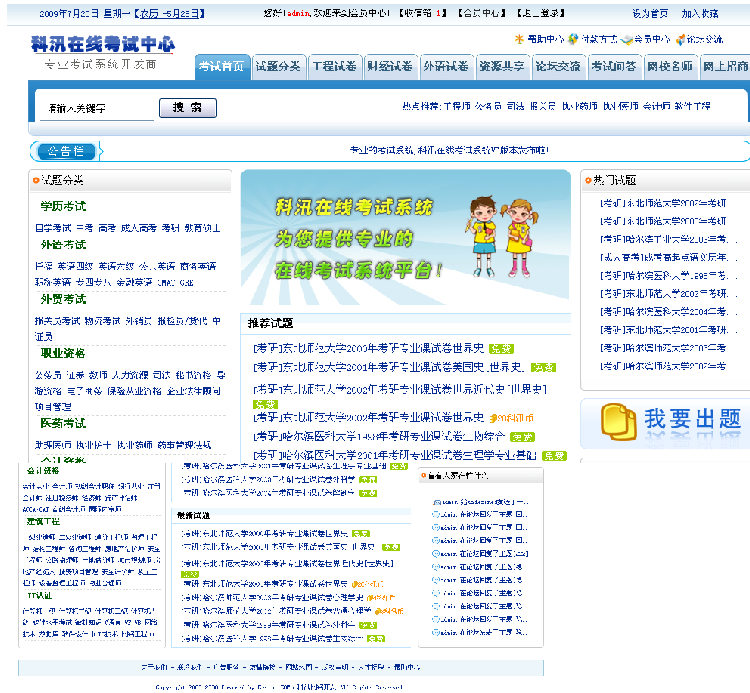Open the 职业资格 category heading
This screenshot has height=693, width=750.
pyautogui.click(x=63, y=353)
